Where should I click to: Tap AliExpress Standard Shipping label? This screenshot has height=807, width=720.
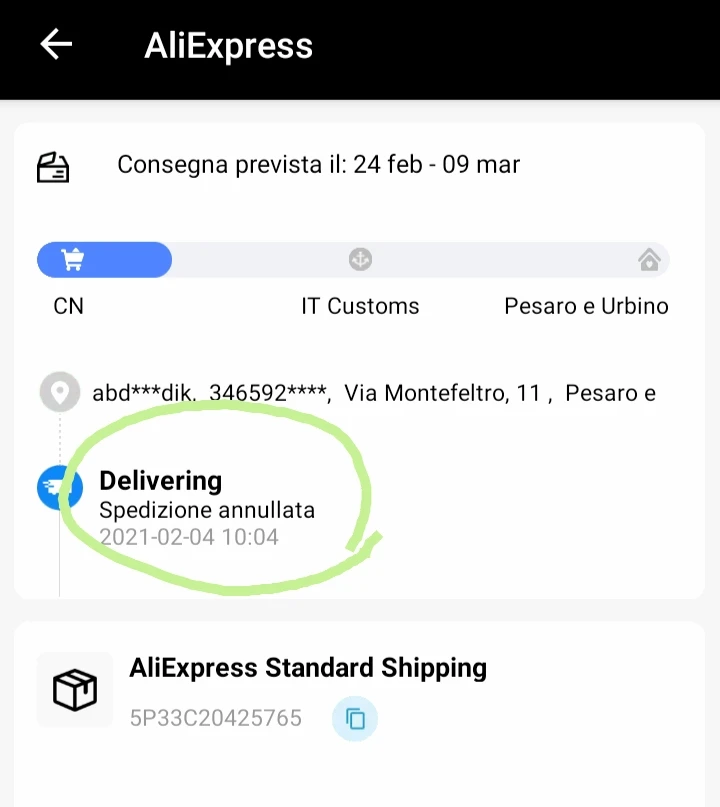pos(308,668)
